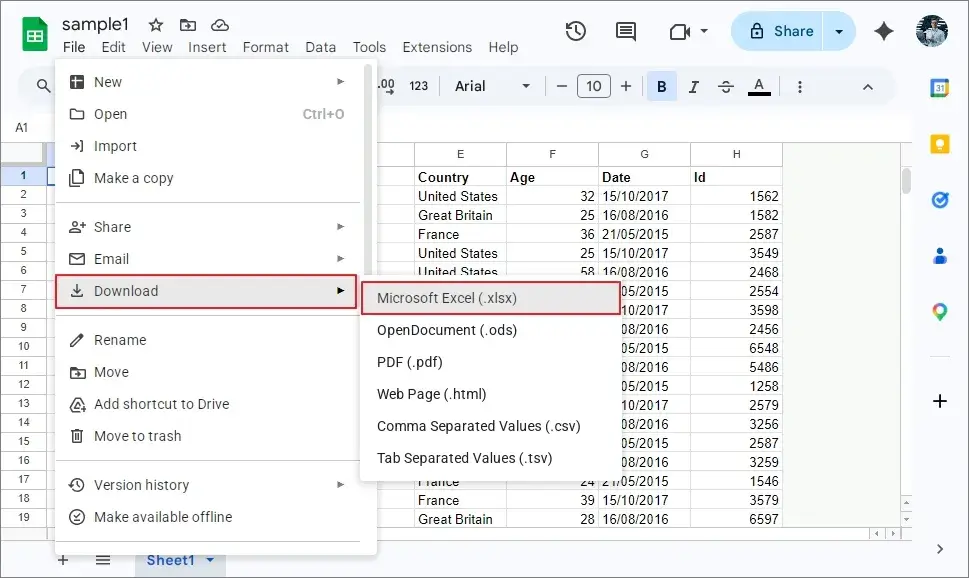Image resolution: width=969 pixels, height=578 pixels.
Task: Click the font size field 10
Action: coord(593,86)
